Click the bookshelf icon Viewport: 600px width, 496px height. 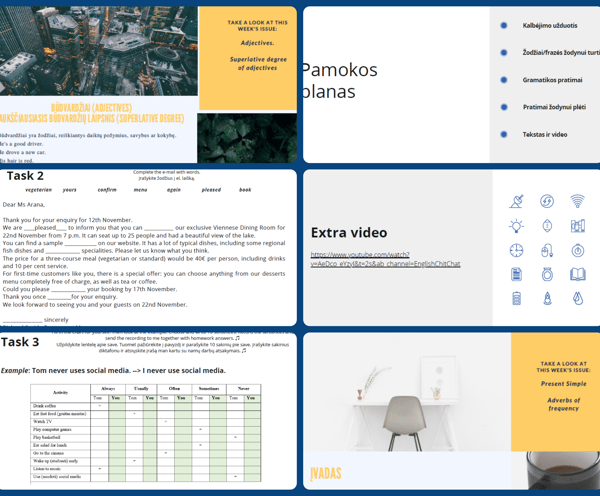pyautogui.click(x=578, y=226)
